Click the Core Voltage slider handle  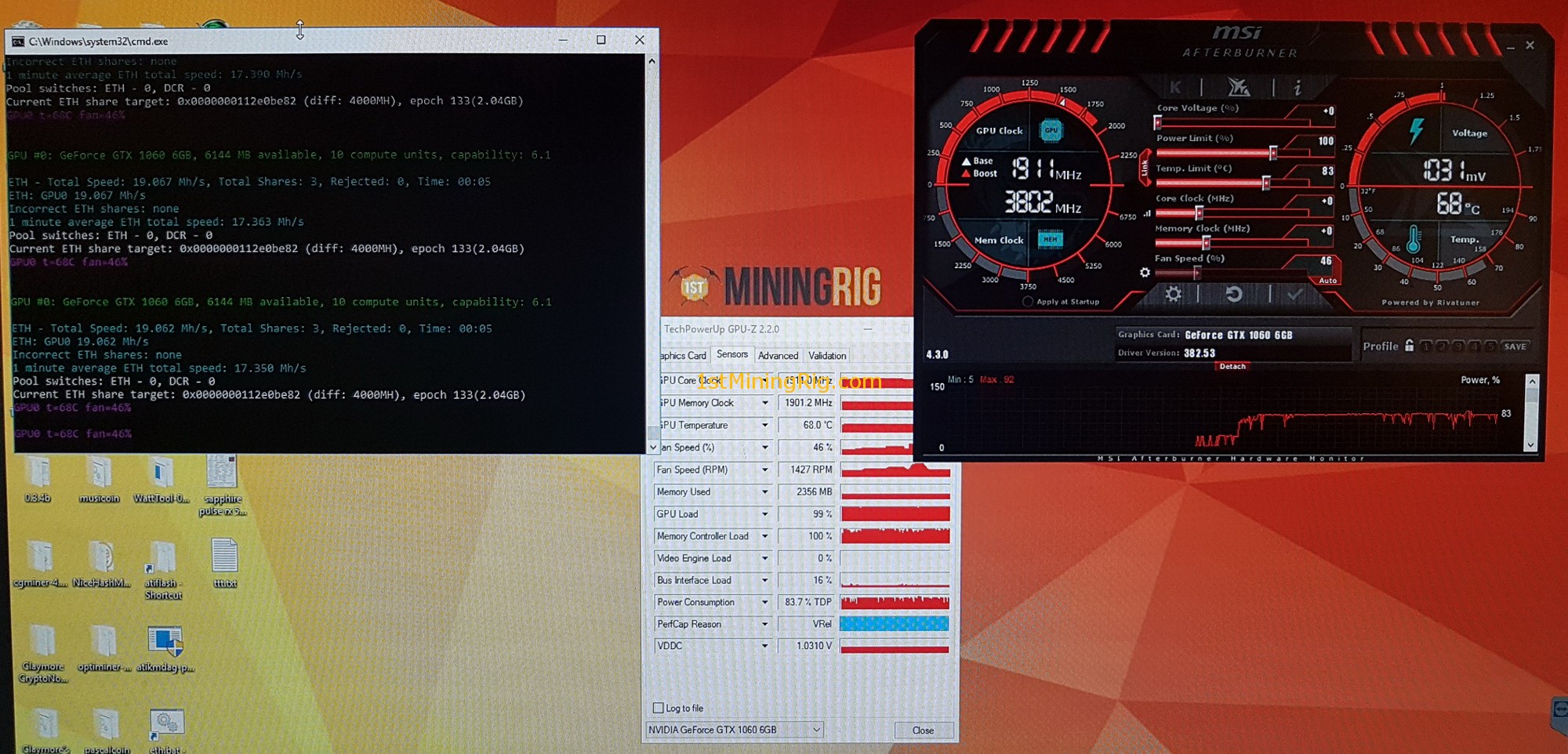coord(1157,123)
